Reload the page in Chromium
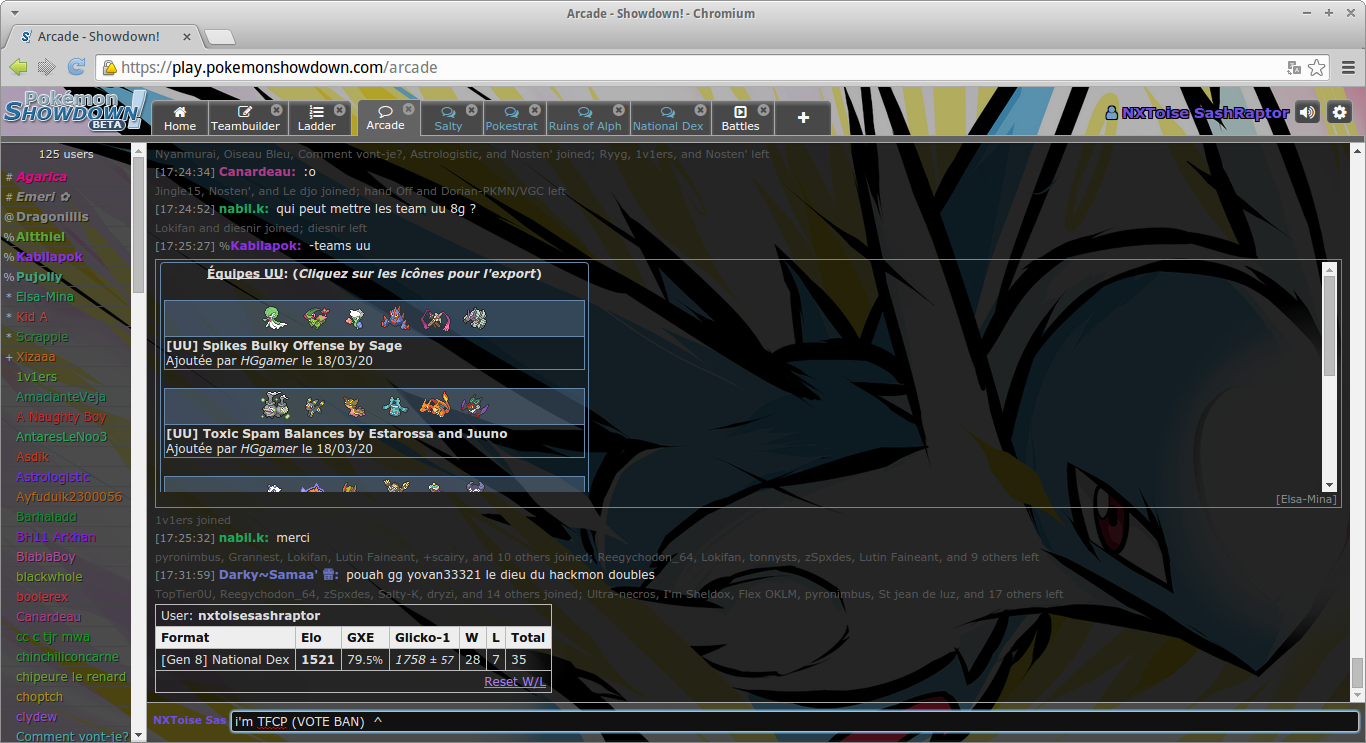 point(76,67)
